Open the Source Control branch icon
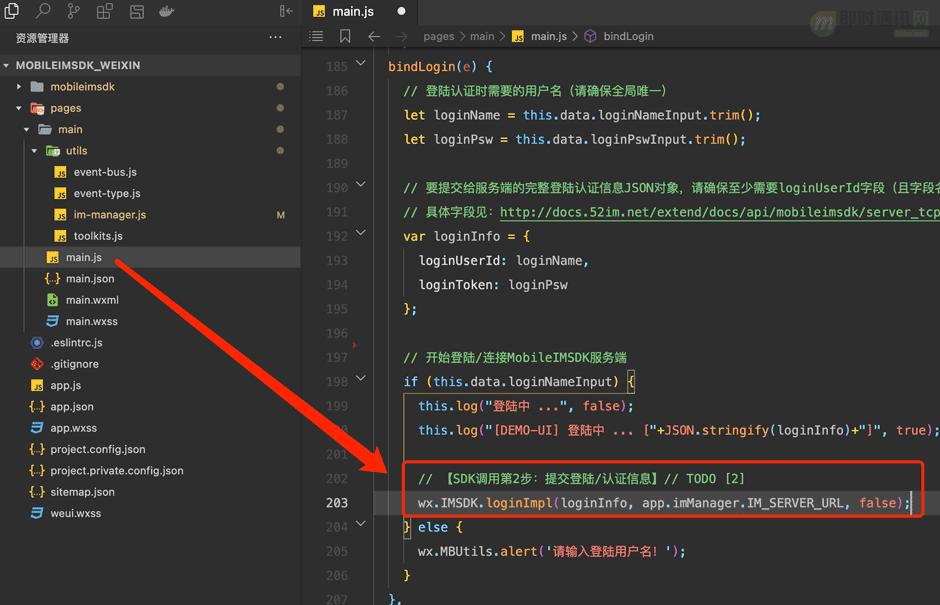The height and width of the screenshot is (605, 940). (74, 12)
